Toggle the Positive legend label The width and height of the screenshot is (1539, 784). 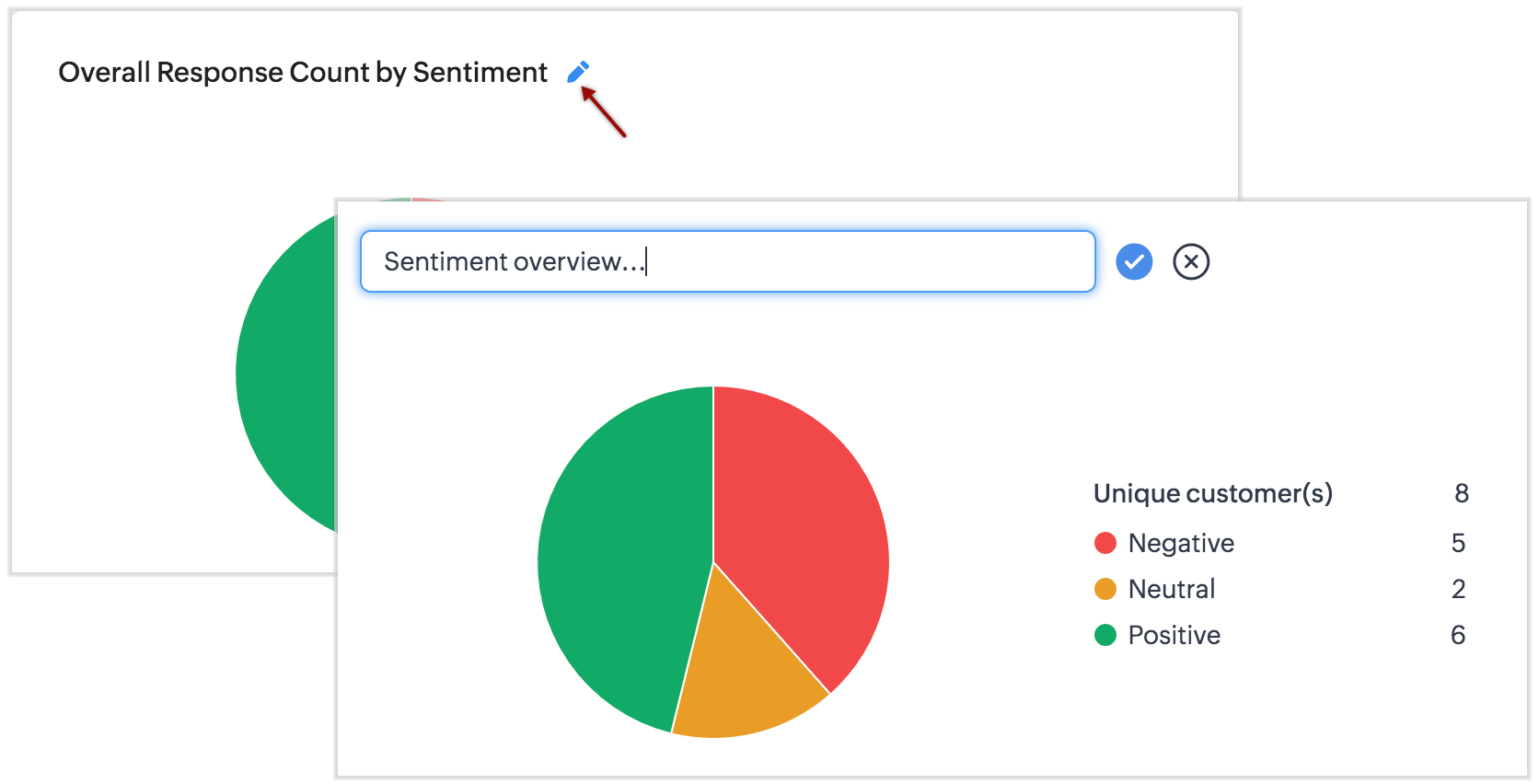tap(1174, 635)
